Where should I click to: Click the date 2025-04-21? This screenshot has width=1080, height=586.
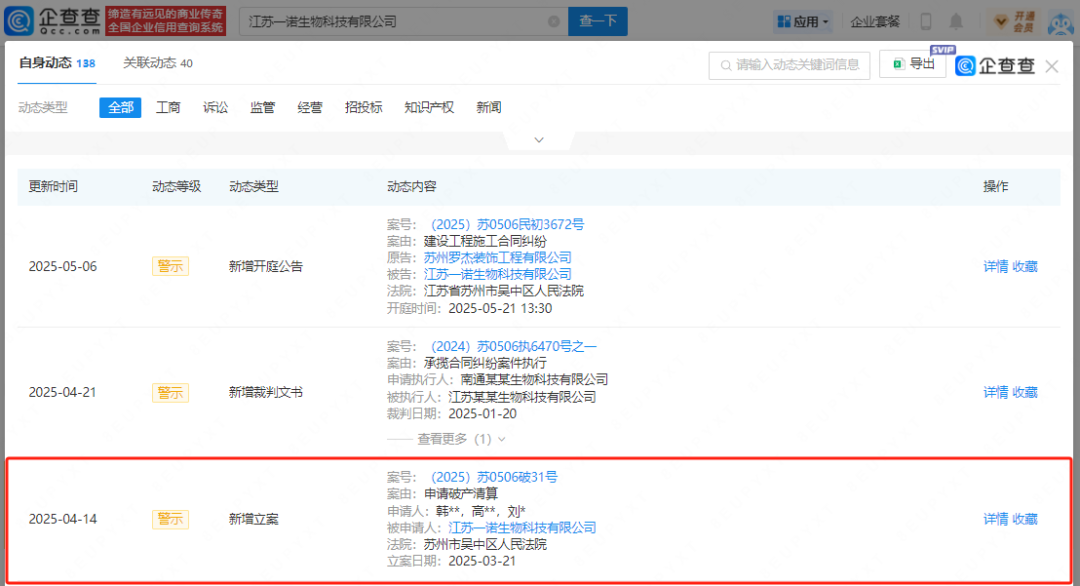[x=63, y=393]
